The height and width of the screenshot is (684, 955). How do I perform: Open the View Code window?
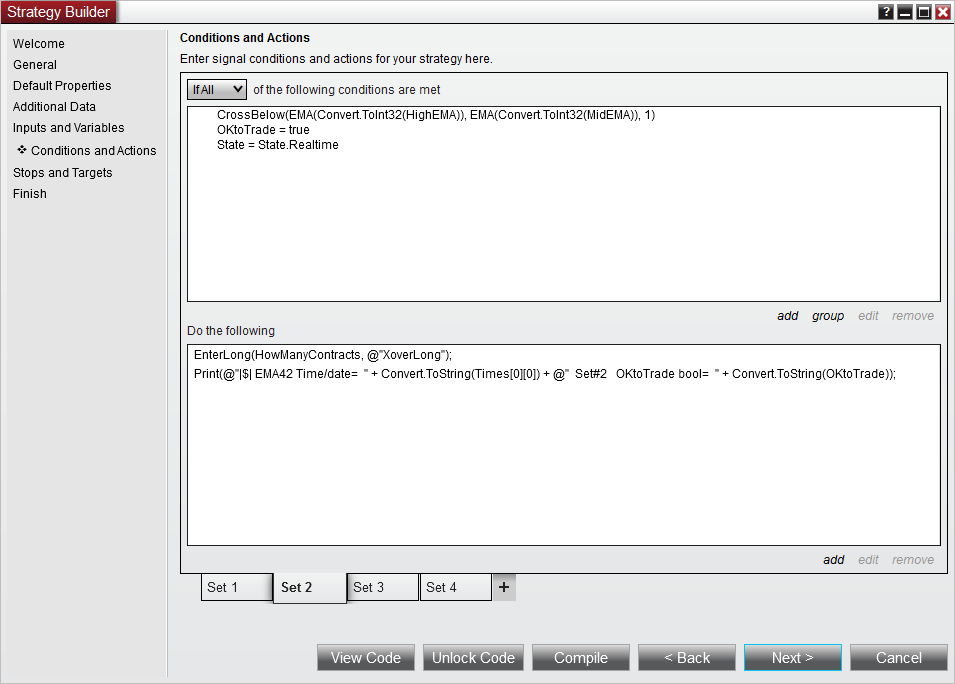(365, 658)
